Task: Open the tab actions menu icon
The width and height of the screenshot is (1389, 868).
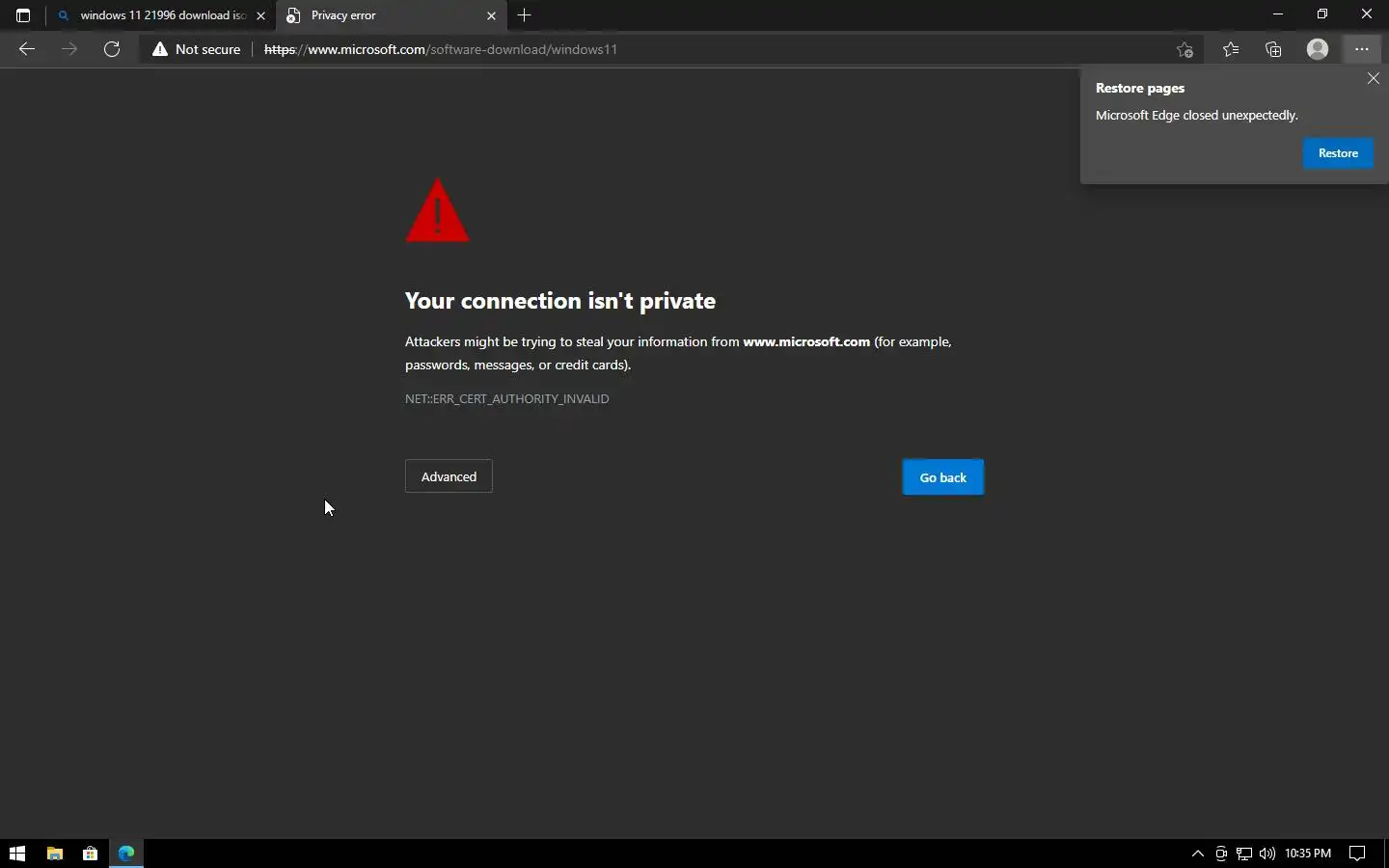Action: pyautogui.click(x=23, y=15)
